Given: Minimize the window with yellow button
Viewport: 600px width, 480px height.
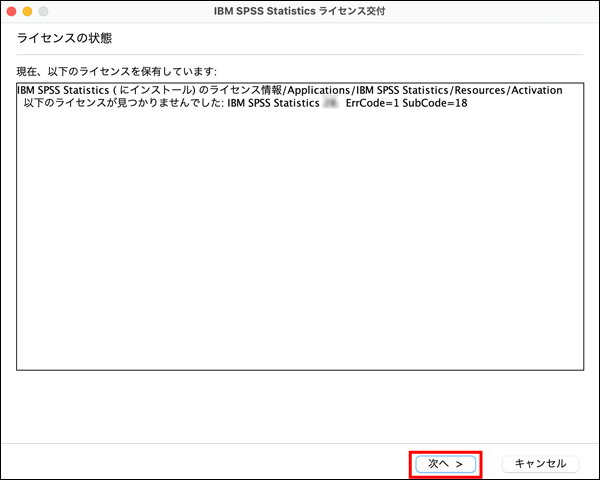Looking at the screenshot, I should pos(28,11).
